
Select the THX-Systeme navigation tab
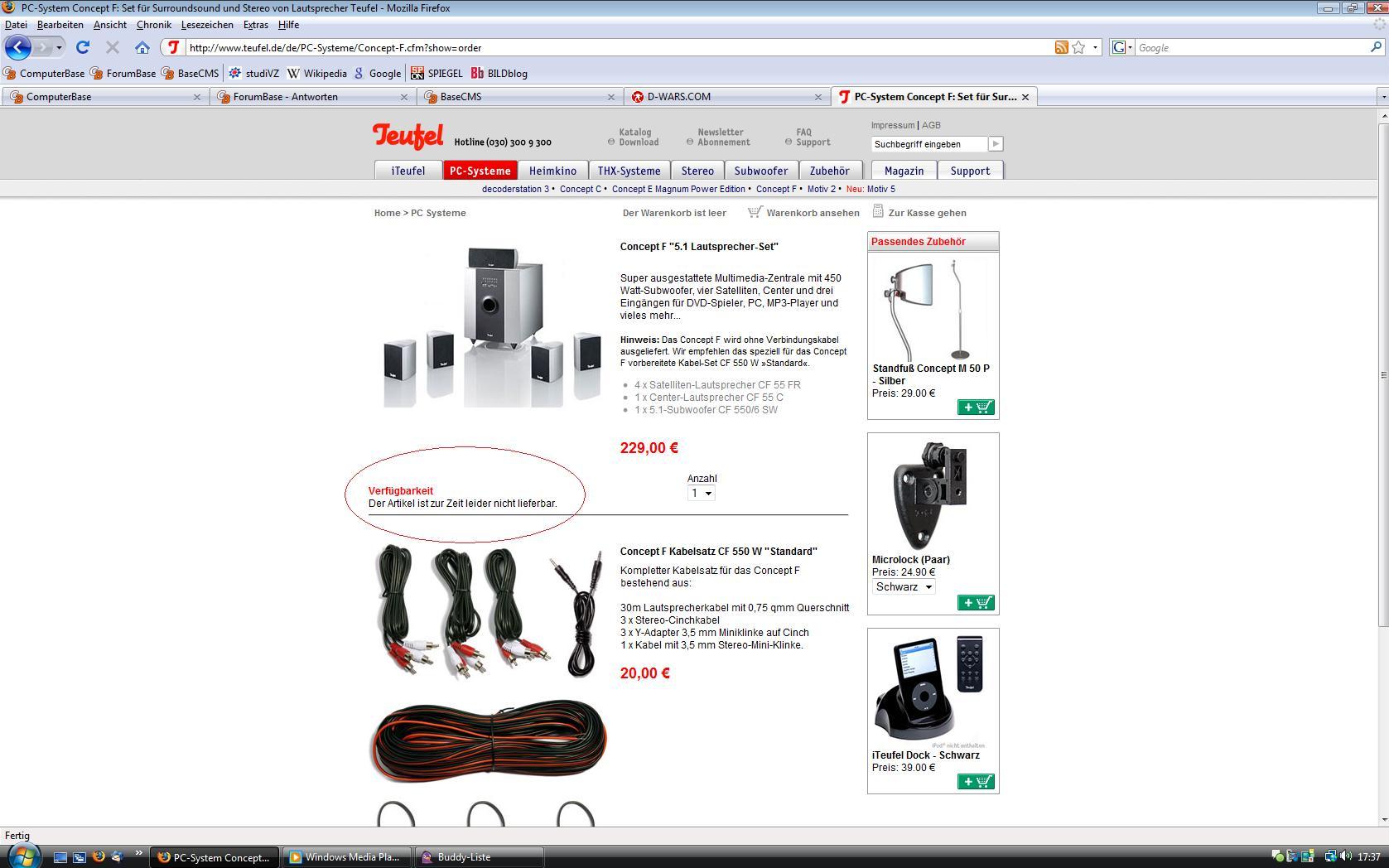pos(629,171)
